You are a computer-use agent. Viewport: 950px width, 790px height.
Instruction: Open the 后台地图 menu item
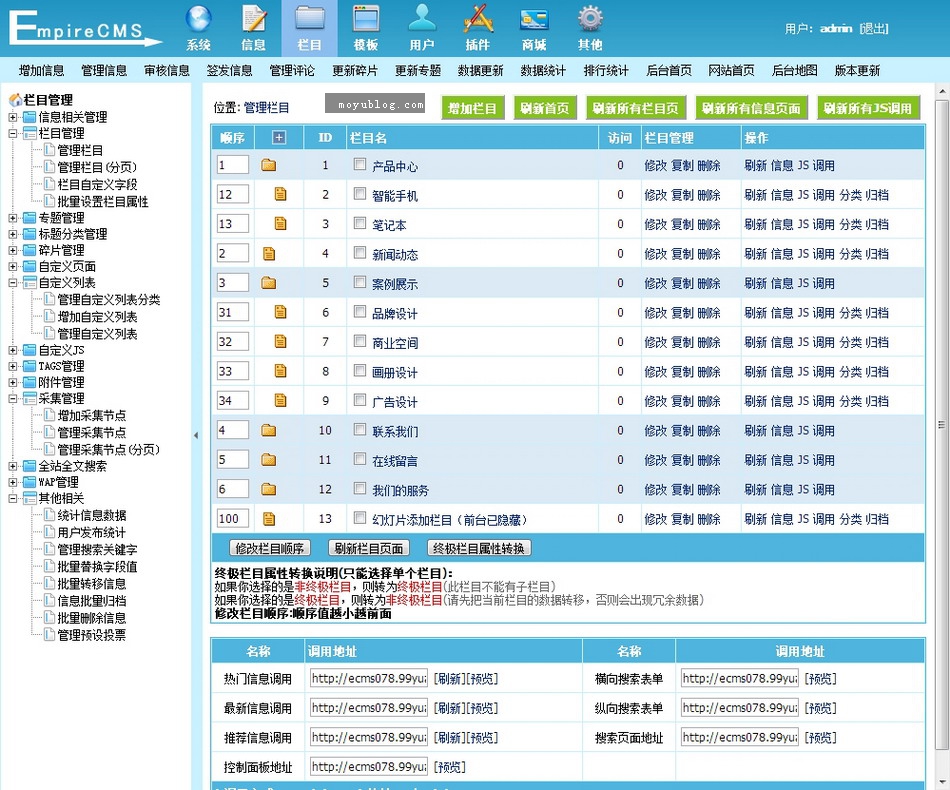pos(794,70)
